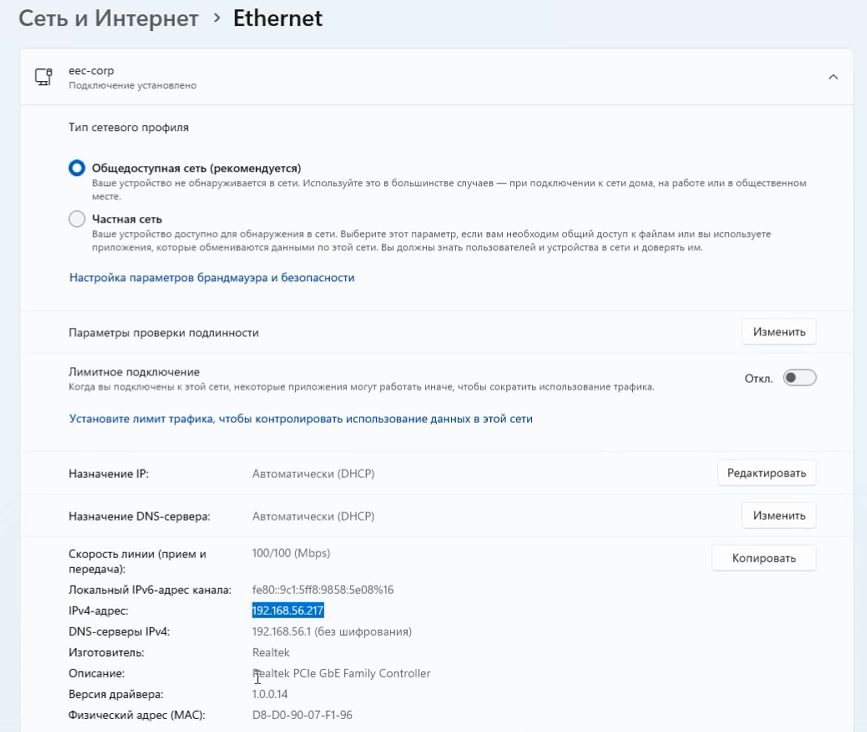Open firewall and security settings link
This screenshot has height=732, width=867.
click(211, 278)
